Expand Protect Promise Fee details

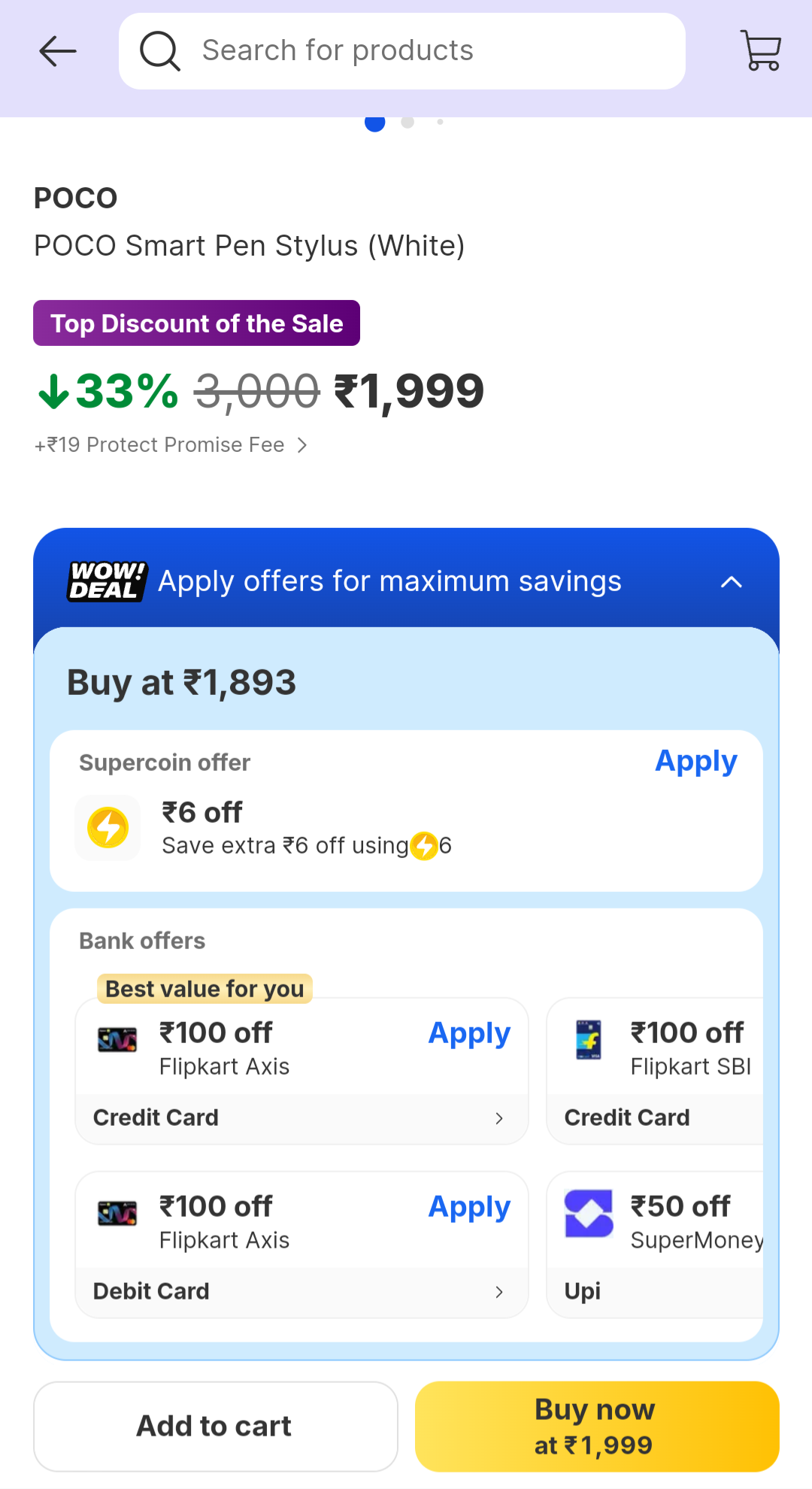point(301,445)
